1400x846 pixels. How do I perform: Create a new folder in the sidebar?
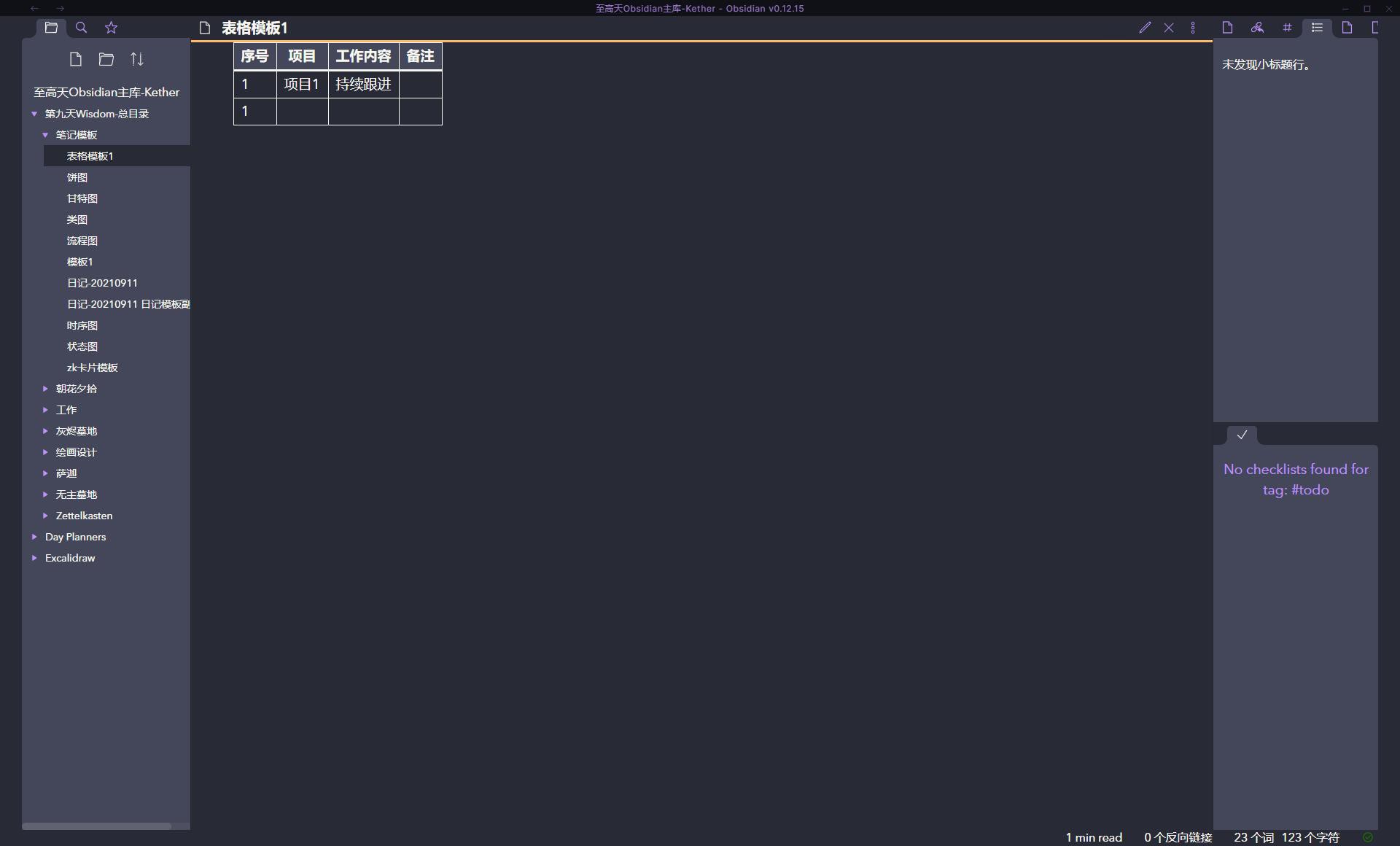coord(106,59)
